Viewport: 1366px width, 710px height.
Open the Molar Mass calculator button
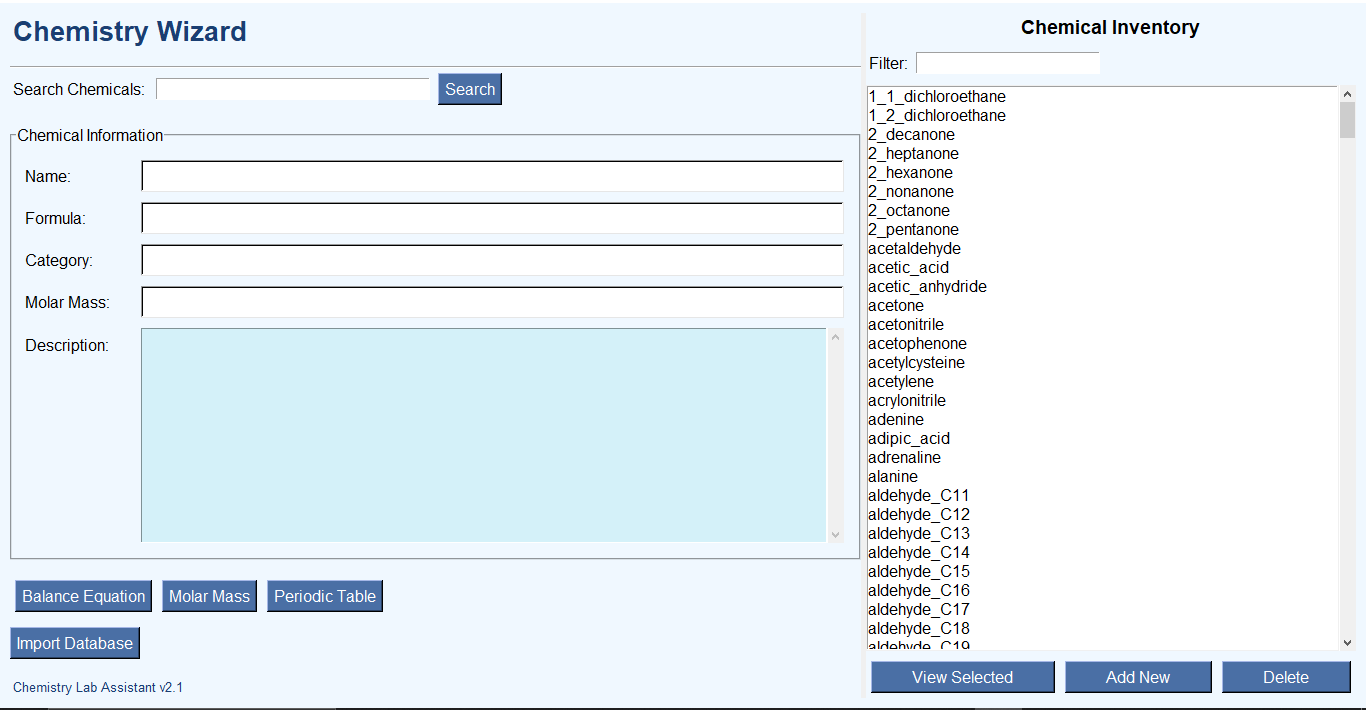click(x=209, y=596)
